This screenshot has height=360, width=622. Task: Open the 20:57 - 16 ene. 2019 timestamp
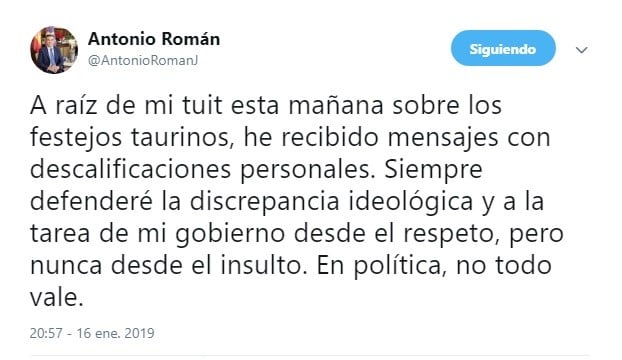point(92,333)
